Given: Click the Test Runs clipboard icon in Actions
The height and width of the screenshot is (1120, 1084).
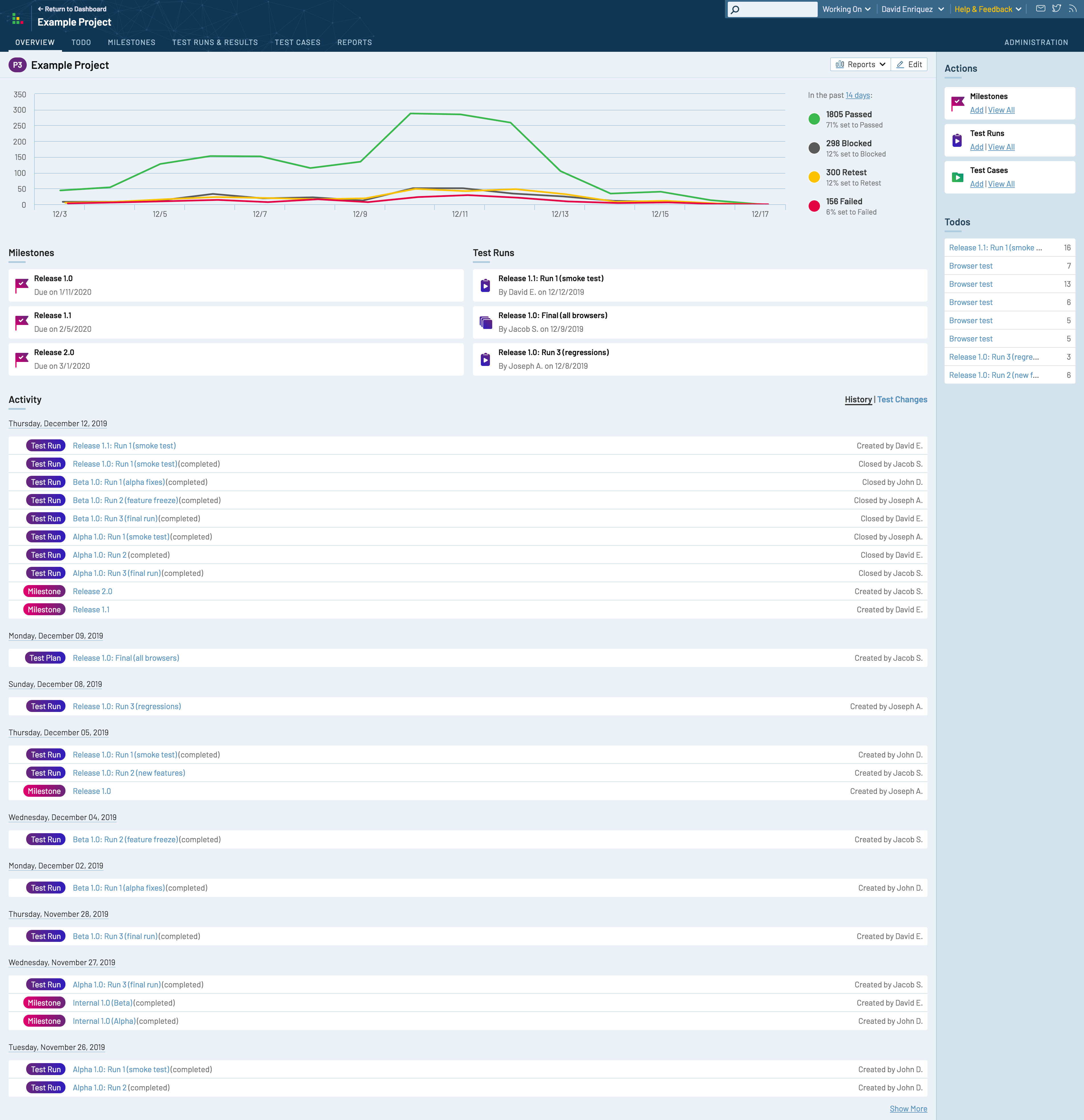Looking at the screenshot, I should (x=957, y=141).
